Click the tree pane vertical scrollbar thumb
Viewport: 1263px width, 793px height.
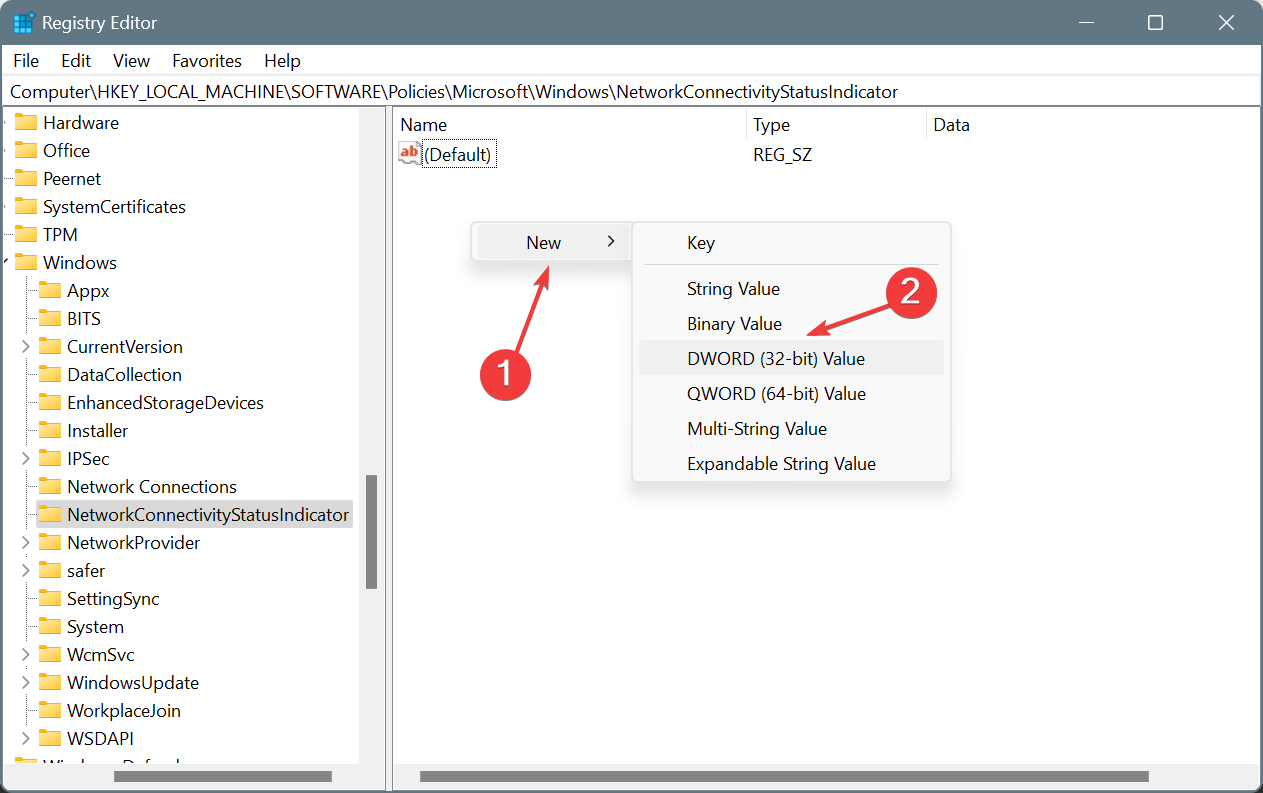pyautogui.click(x=371, y=531)
